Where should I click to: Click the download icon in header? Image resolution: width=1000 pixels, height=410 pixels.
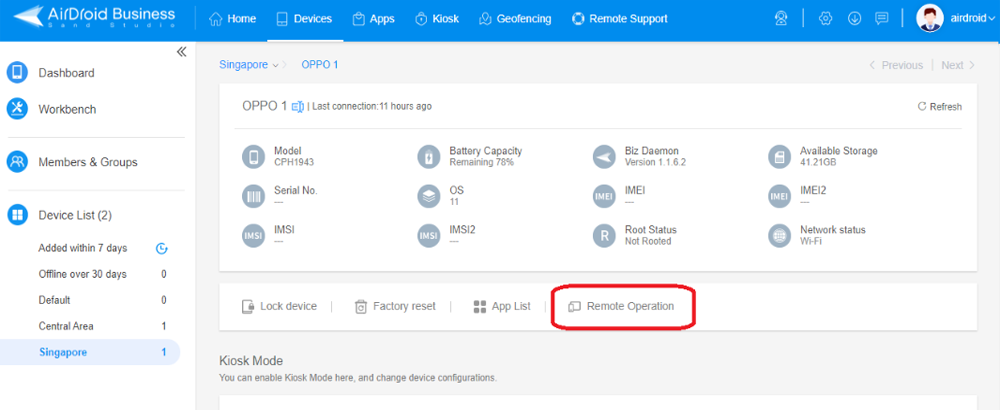click(x=854, y=18)
